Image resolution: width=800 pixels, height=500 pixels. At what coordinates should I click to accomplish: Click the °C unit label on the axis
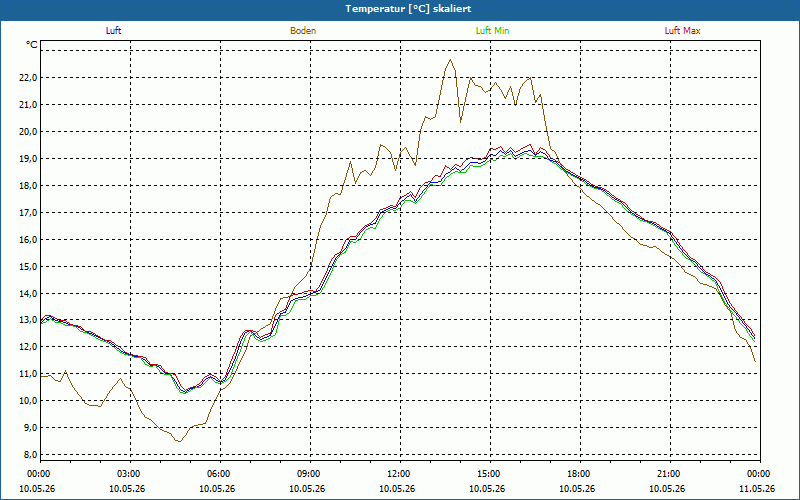pyautogui.click(x=32, y=45)
